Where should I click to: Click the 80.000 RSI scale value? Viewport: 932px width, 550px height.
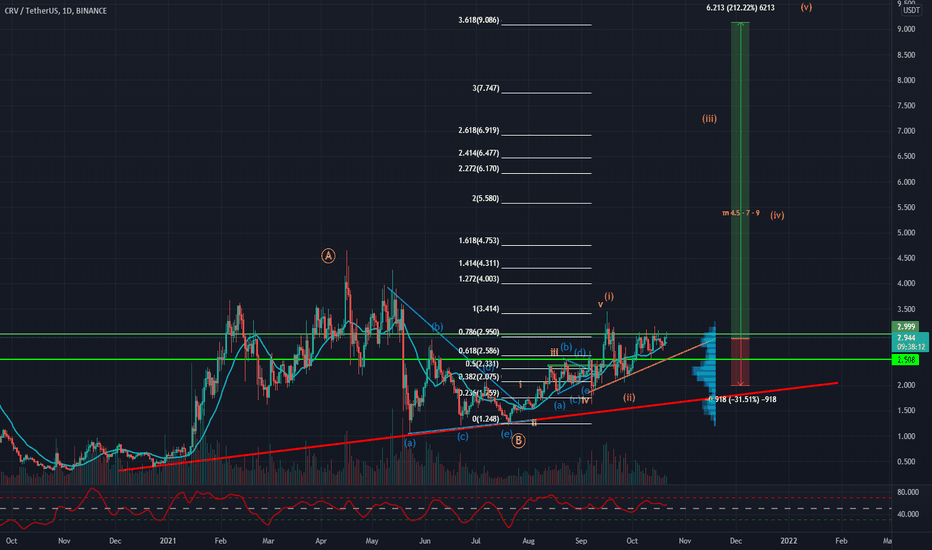point(908,492)
